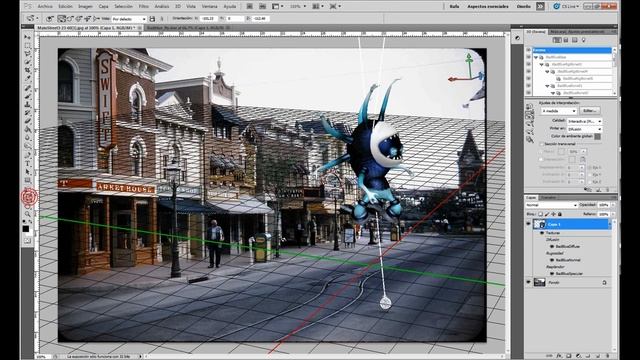Image resolution: width=640 pixels, height=360 pixels.
Task: Open the layer blending mode Normal dropdown
Action: (551, 205)
